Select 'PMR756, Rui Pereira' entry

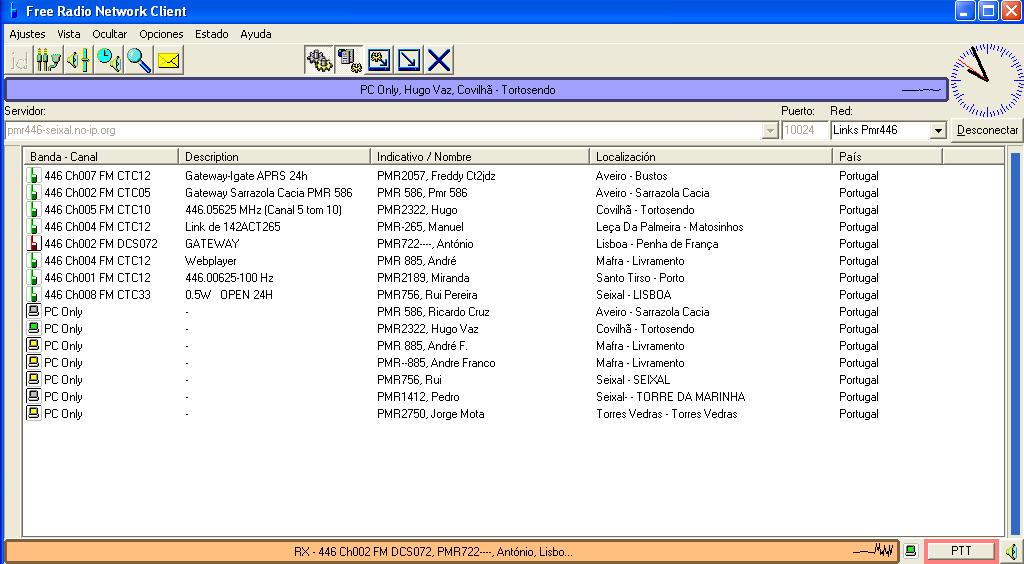[x=427, y=294]
